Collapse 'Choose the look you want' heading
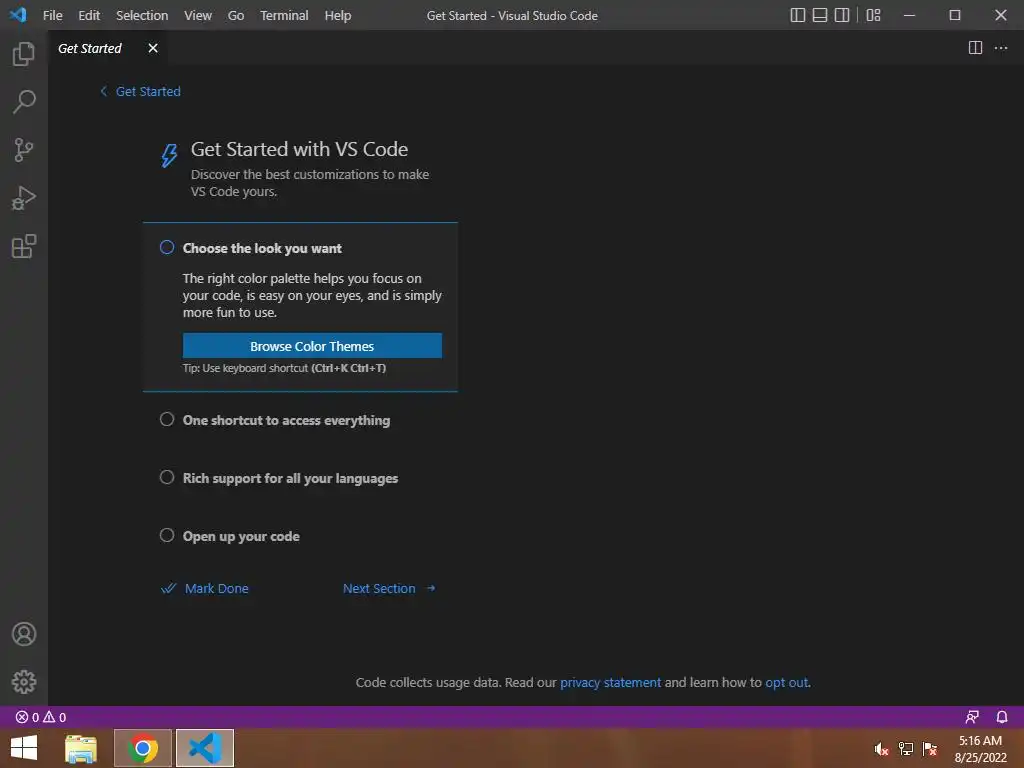 tap(262, 248)
